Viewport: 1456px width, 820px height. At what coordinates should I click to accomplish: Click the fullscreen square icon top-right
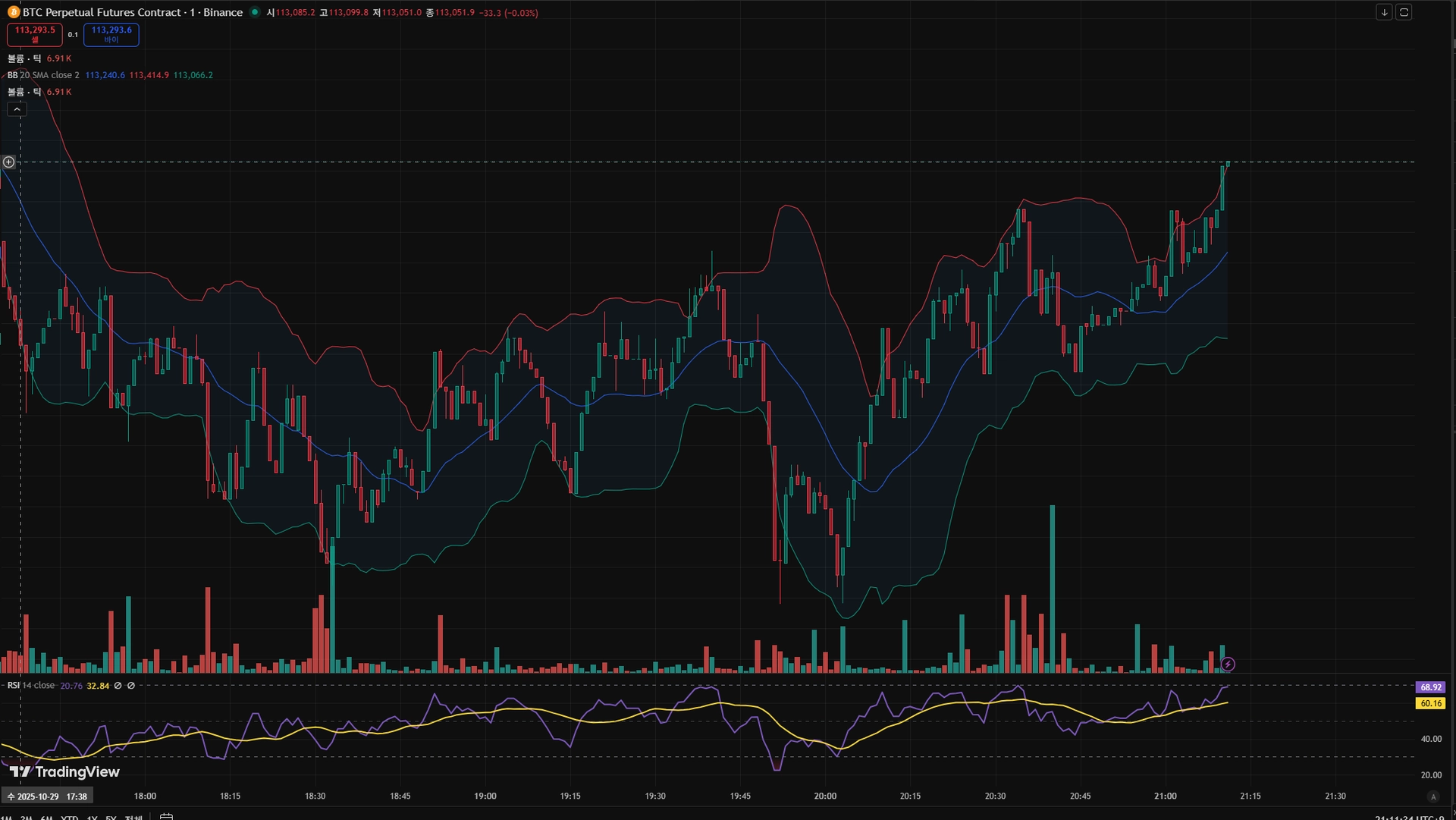[x=1404, y=12]
